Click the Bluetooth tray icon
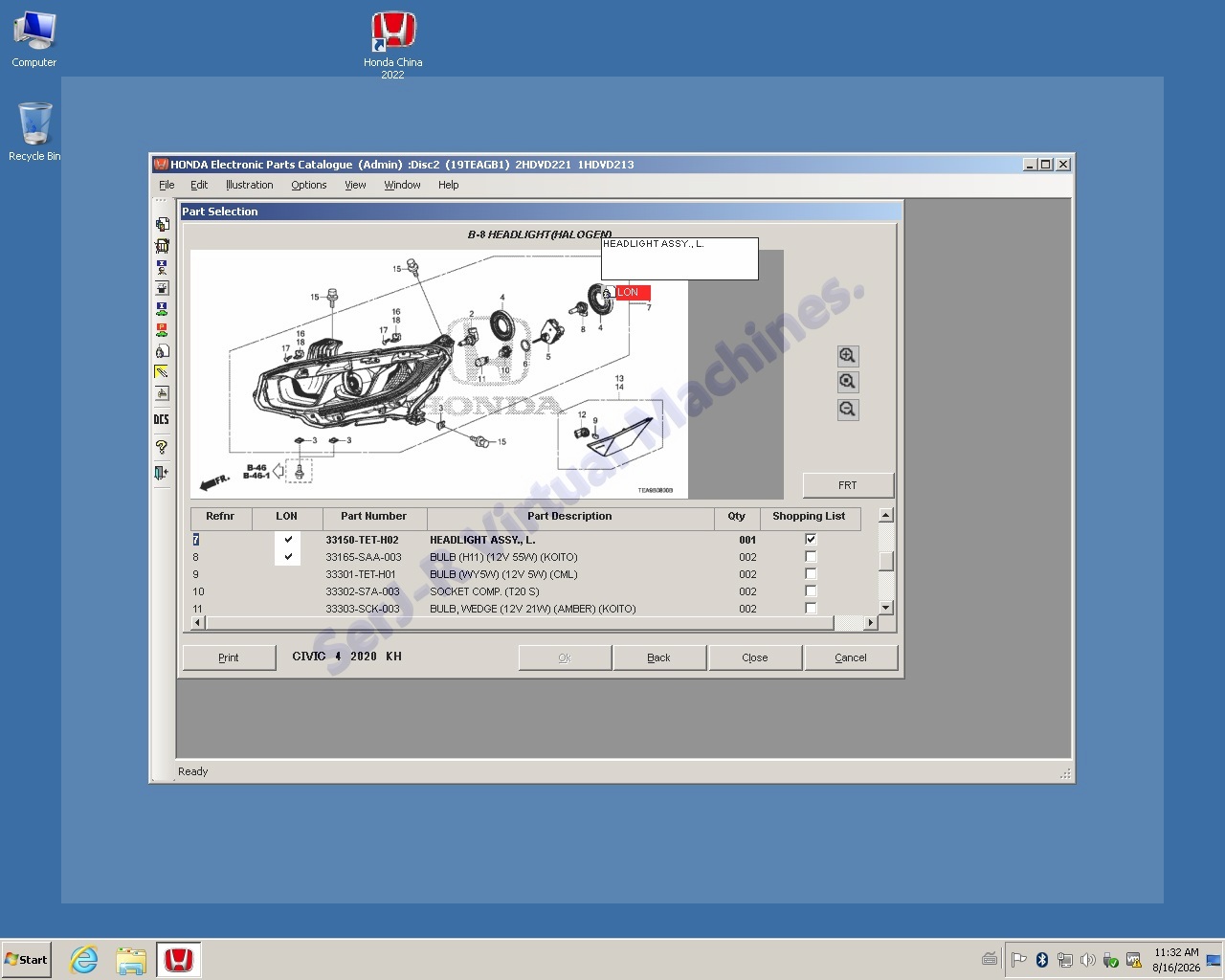 1042,960
